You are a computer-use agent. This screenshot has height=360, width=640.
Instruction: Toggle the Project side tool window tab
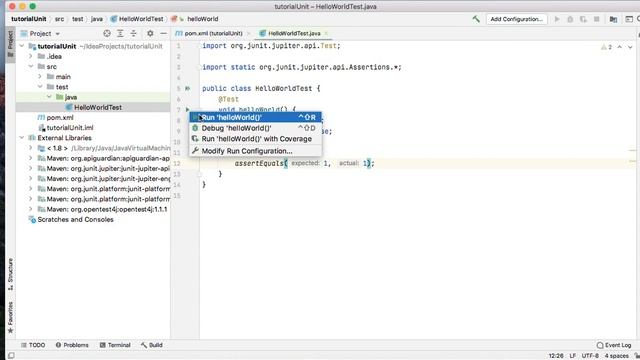click(11, 44)
